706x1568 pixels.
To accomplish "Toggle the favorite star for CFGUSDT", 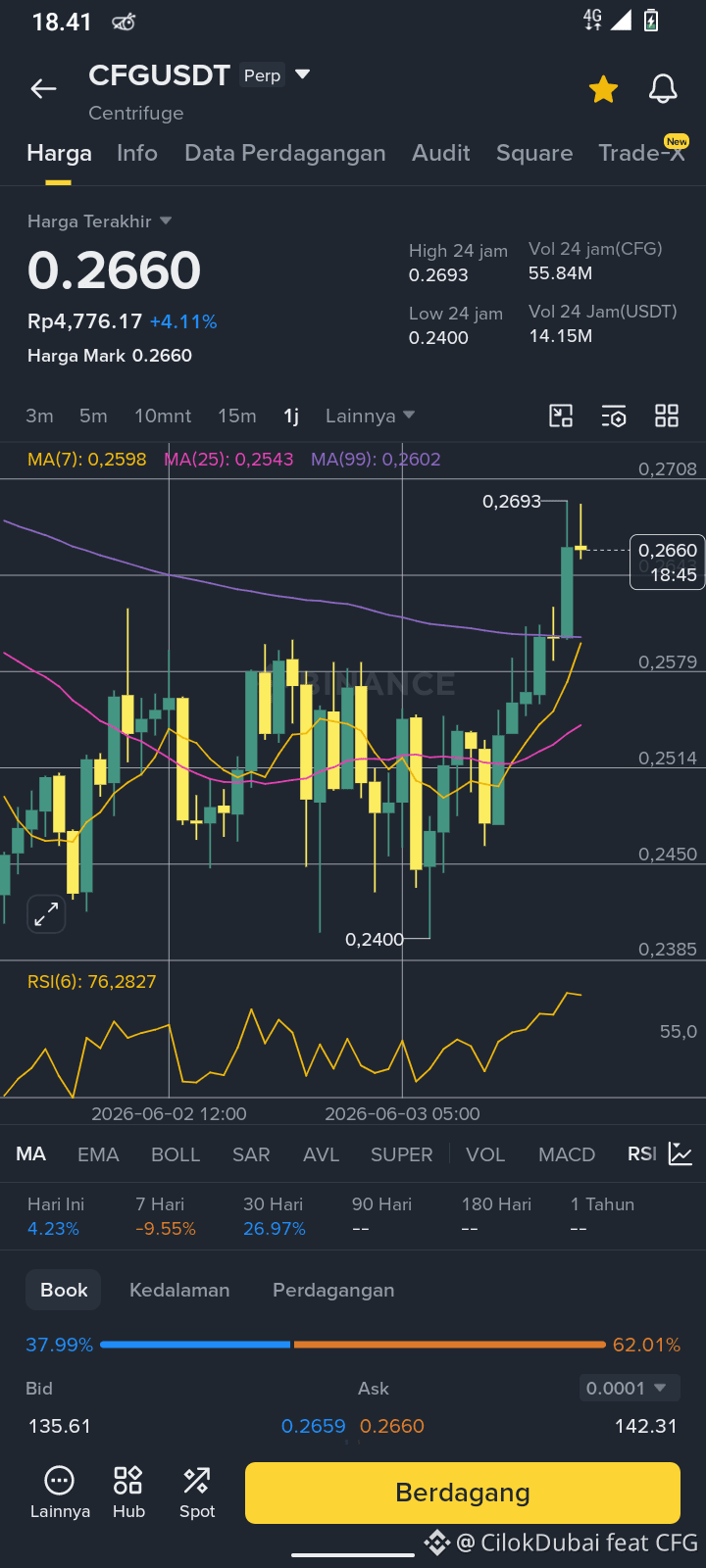I will pyautogui.click(x=603, y=89).
